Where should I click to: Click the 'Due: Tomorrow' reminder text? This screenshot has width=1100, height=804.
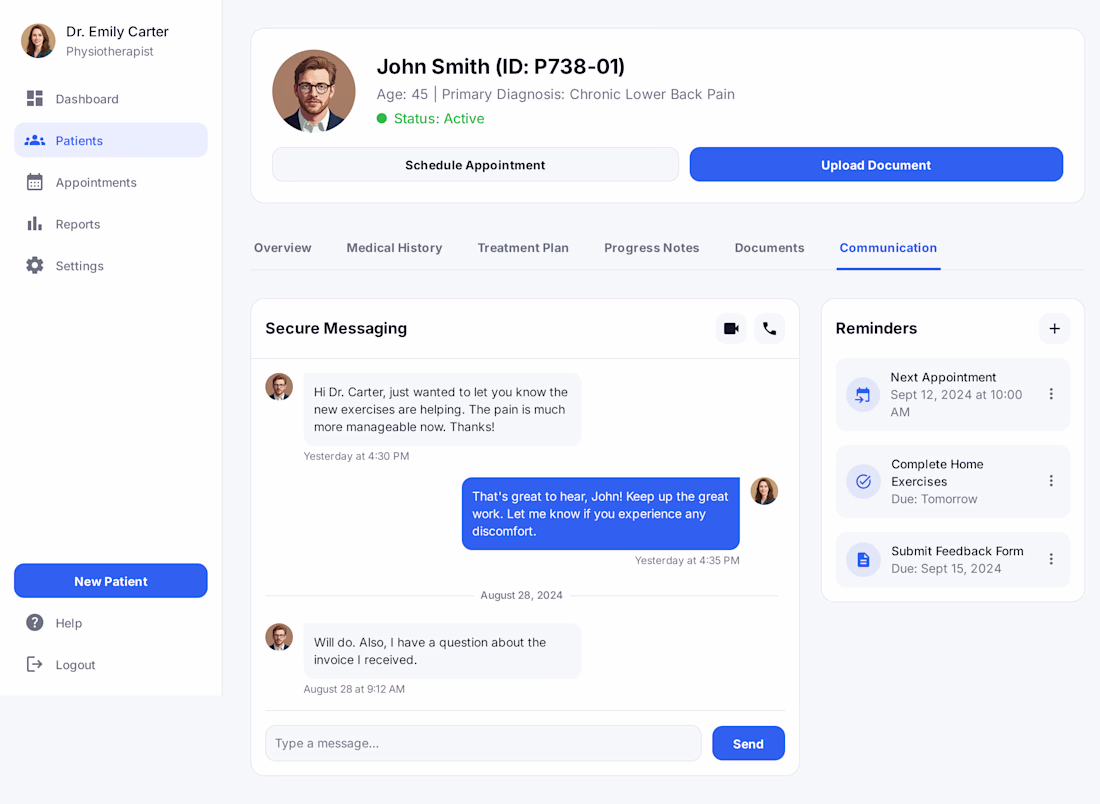pyautogui.click(x=934, y=499)
